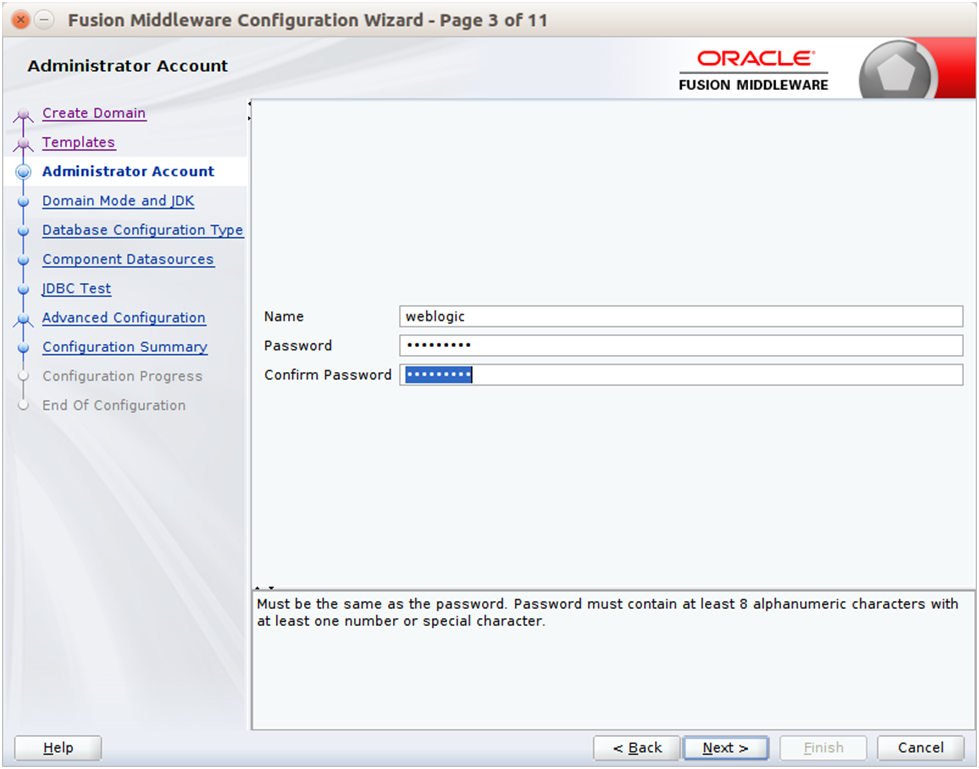Click the Administrator Account step bullet icon
Image resolution: width=979 pixels, height=769 pixels.
pos(23,172)
